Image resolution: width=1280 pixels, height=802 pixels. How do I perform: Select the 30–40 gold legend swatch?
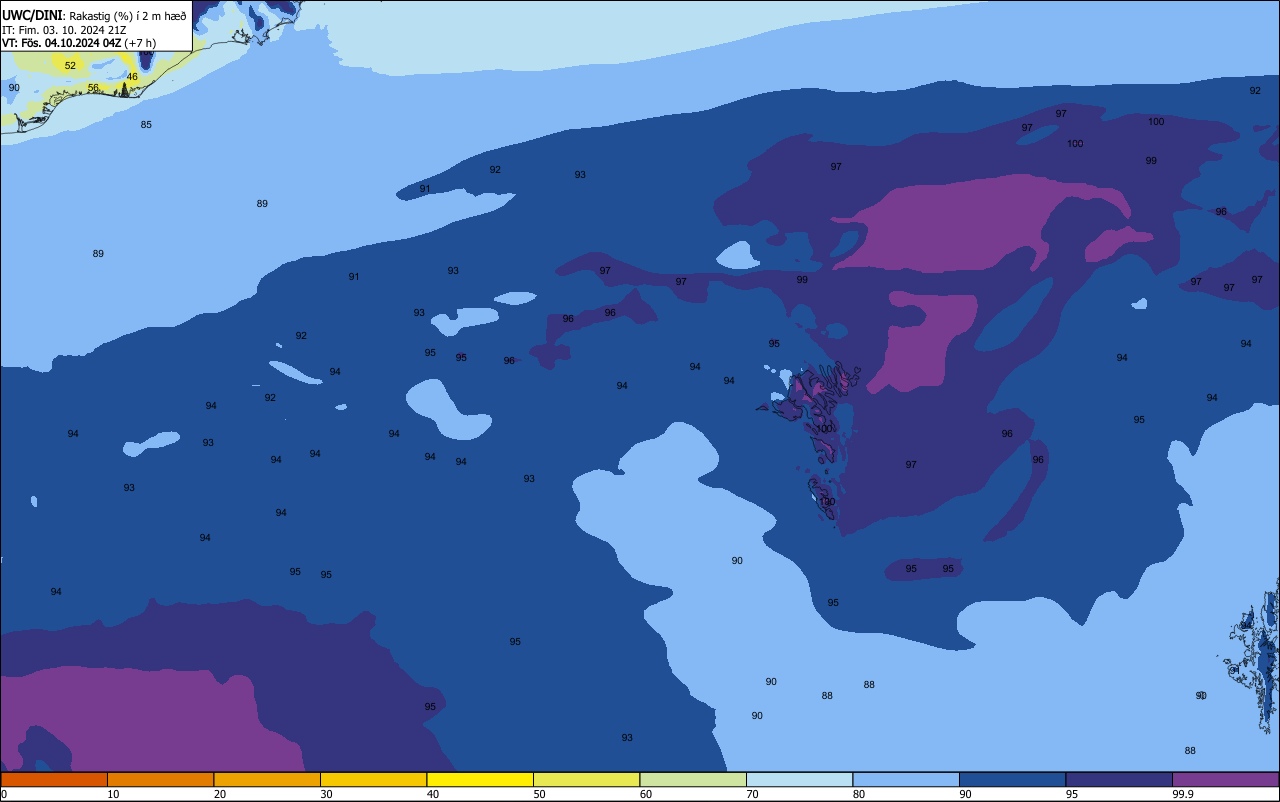(373, 779)
